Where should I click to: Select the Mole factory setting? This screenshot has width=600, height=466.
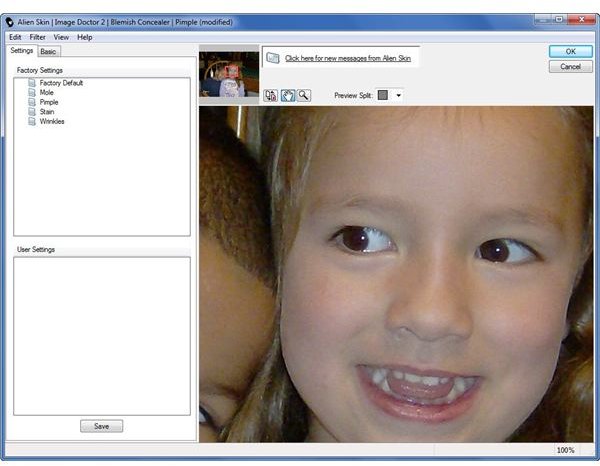[x=47, y=93]
